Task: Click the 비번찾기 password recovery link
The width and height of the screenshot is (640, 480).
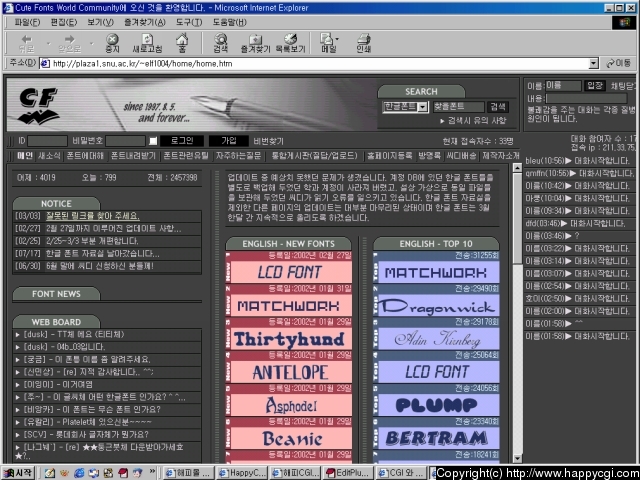Action: 269,141
